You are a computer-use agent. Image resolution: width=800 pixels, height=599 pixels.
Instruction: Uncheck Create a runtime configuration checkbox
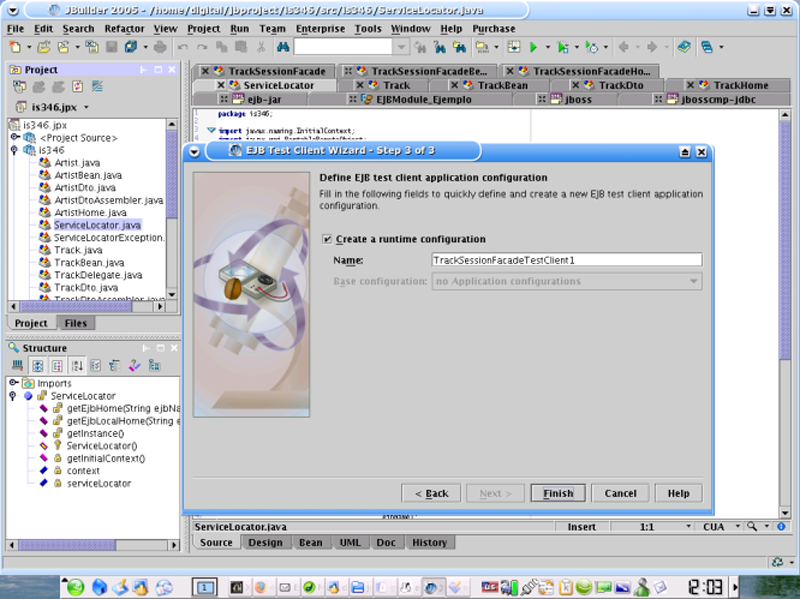click(x=328, y=239)
